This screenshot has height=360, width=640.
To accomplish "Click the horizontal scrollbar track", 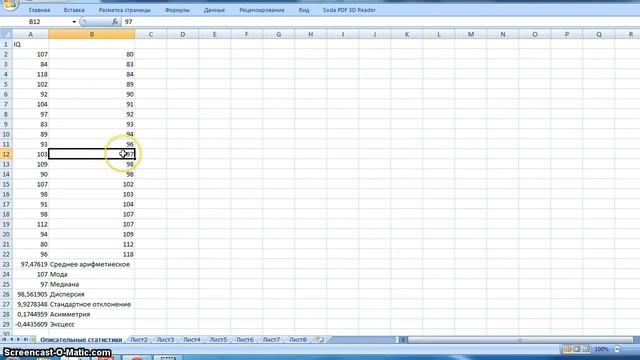I will click(x=520, y=340).
